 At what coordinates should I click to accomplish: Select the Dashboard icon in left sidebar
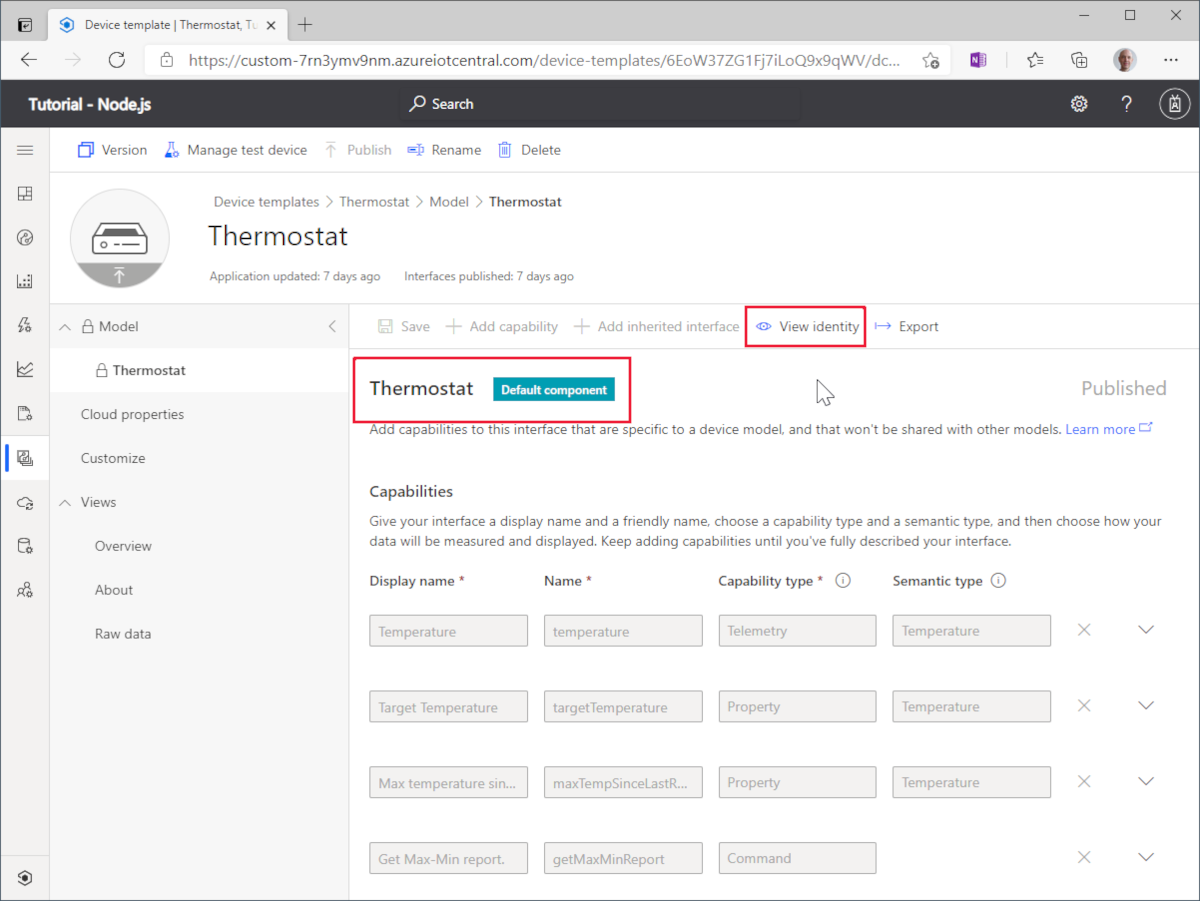pyautogui.click(x=25, y=193)
